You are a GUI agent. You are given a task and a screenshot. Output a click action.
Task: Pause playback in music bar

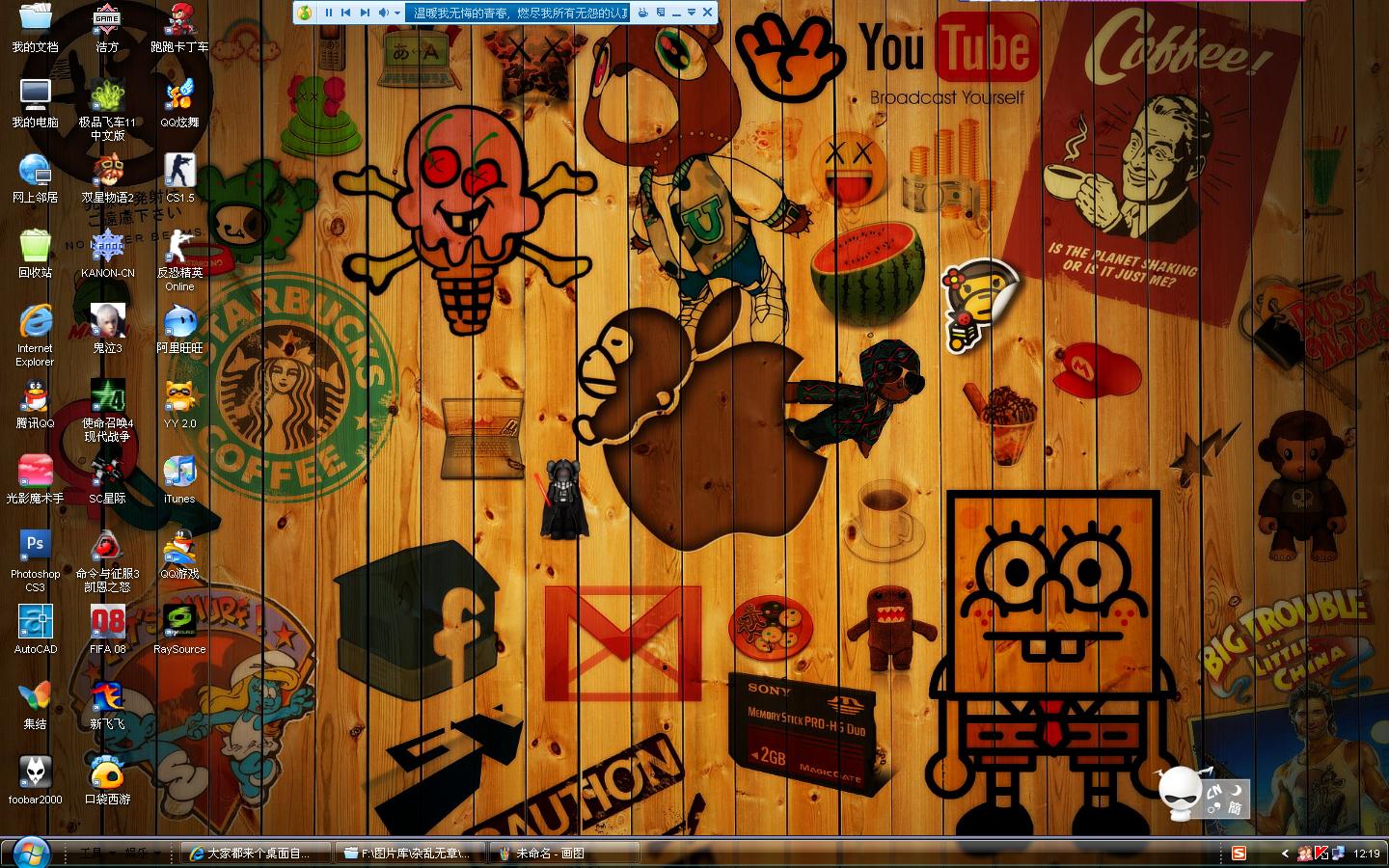[x=329, y=13]
